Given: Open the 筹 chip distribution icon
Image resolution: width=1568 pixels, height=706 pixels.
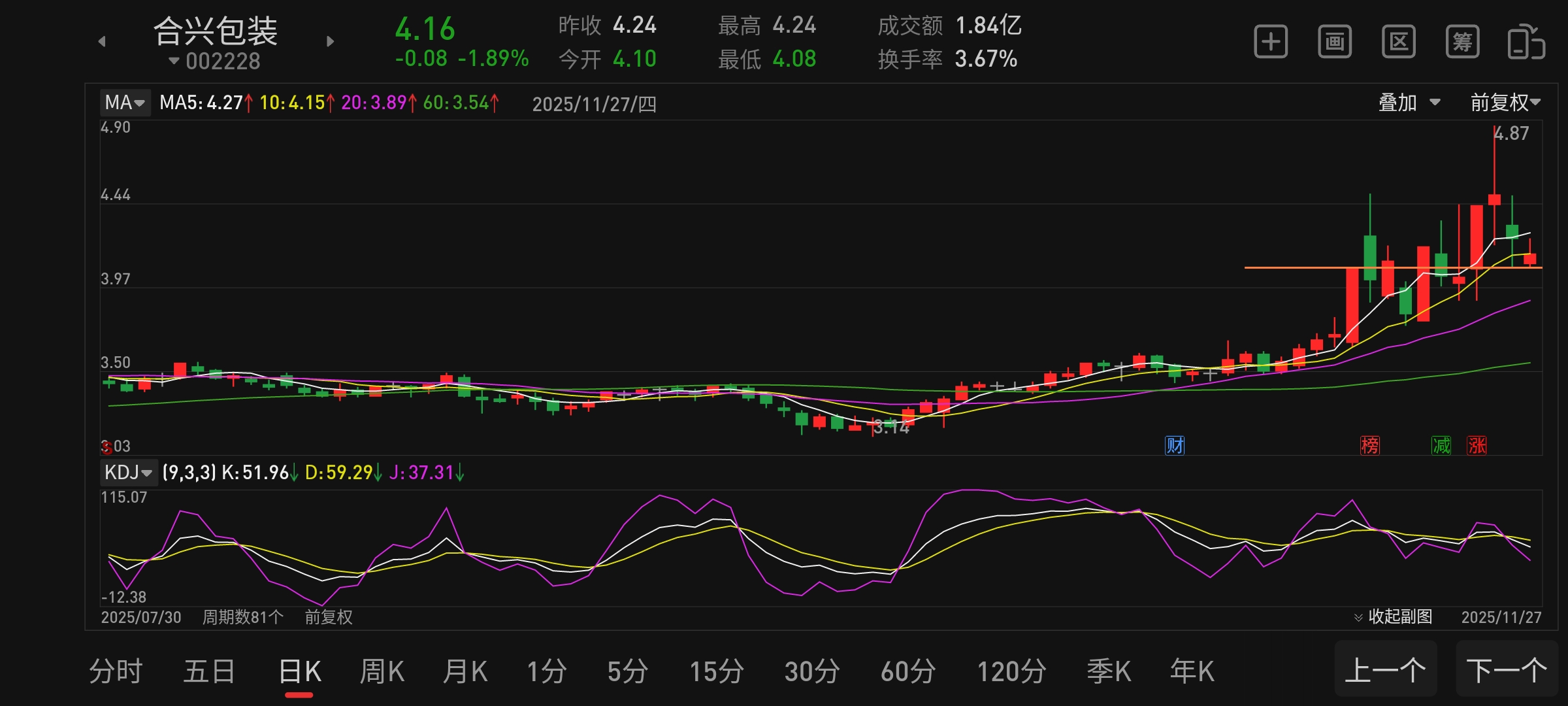Looking at the screenshot, I should tap(1462, 42).
